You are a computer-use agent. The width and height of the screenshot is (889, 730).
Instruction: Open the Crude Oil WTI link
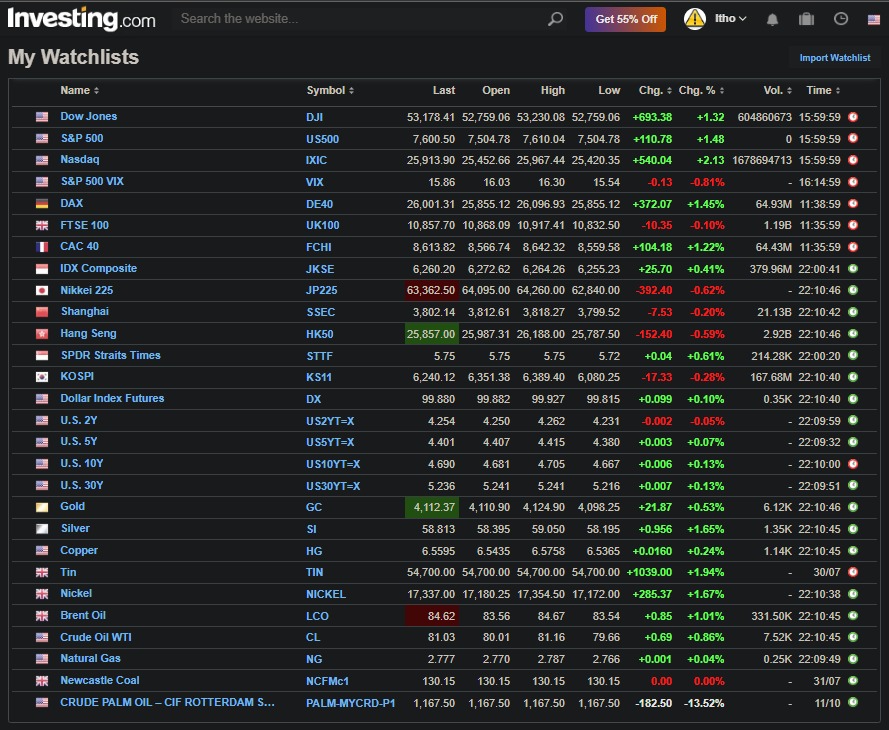(96, 637)
